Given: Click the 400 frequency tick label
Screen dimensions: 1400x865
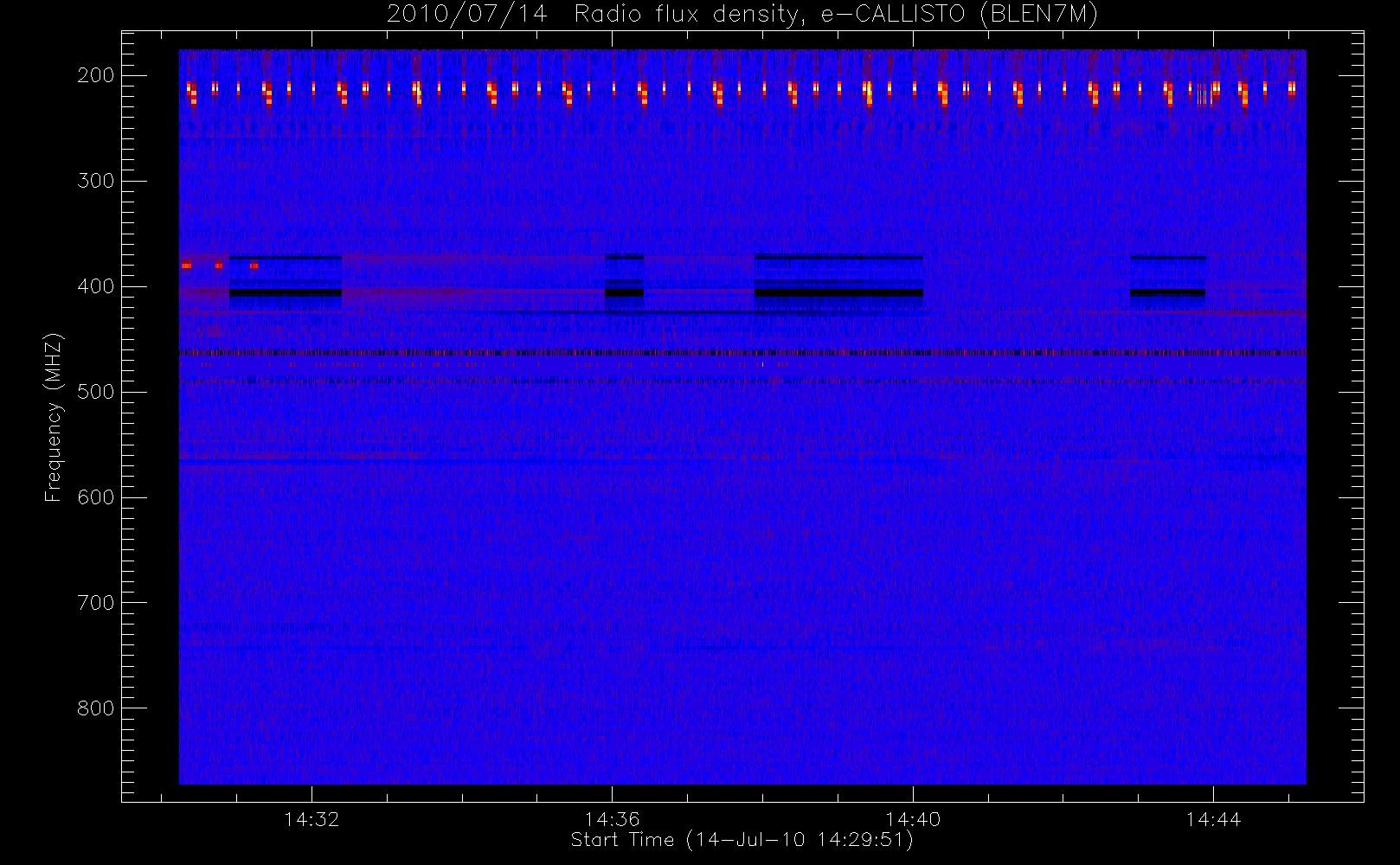Looking at the screenshot, I should tap(96, 286).
